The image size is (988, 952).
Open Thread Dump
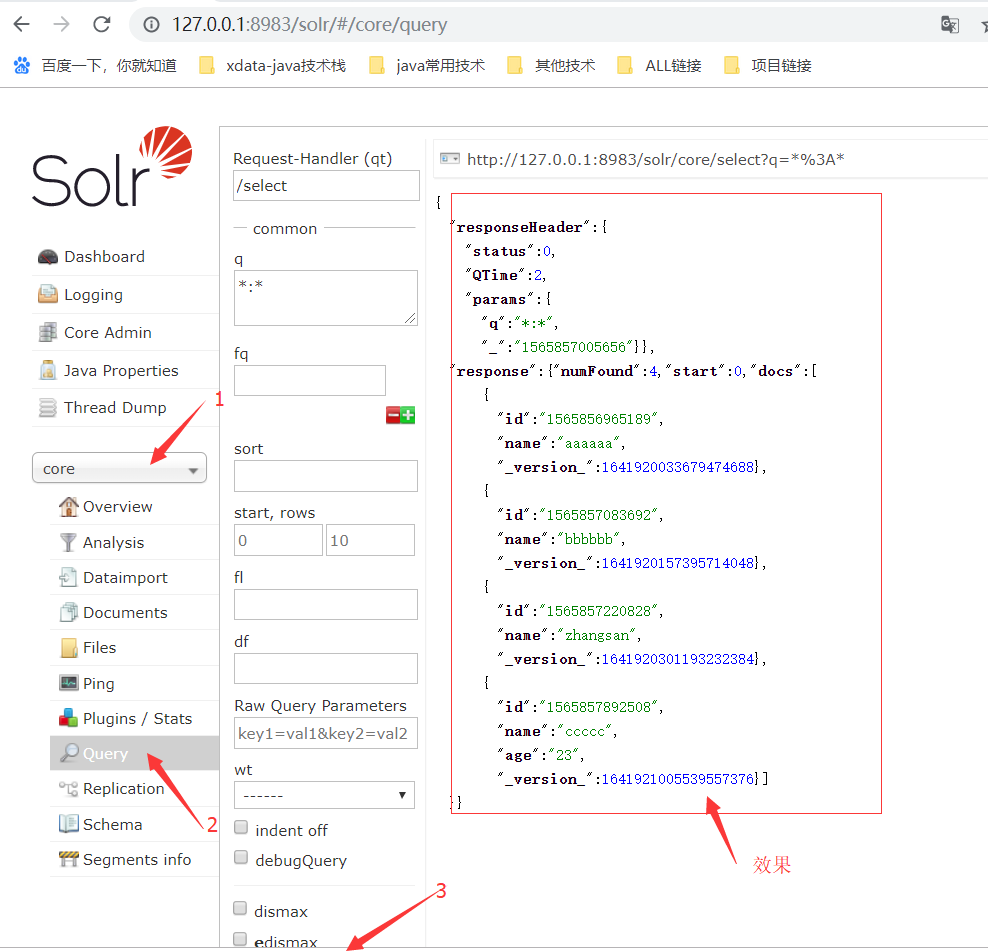coord(115,408)
